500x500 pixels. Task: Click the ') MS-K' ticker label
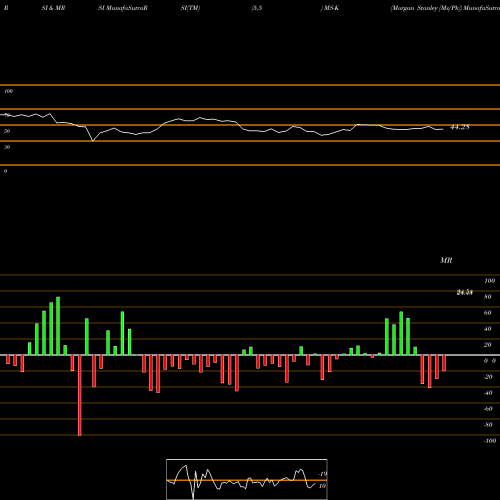coord(330,8)
